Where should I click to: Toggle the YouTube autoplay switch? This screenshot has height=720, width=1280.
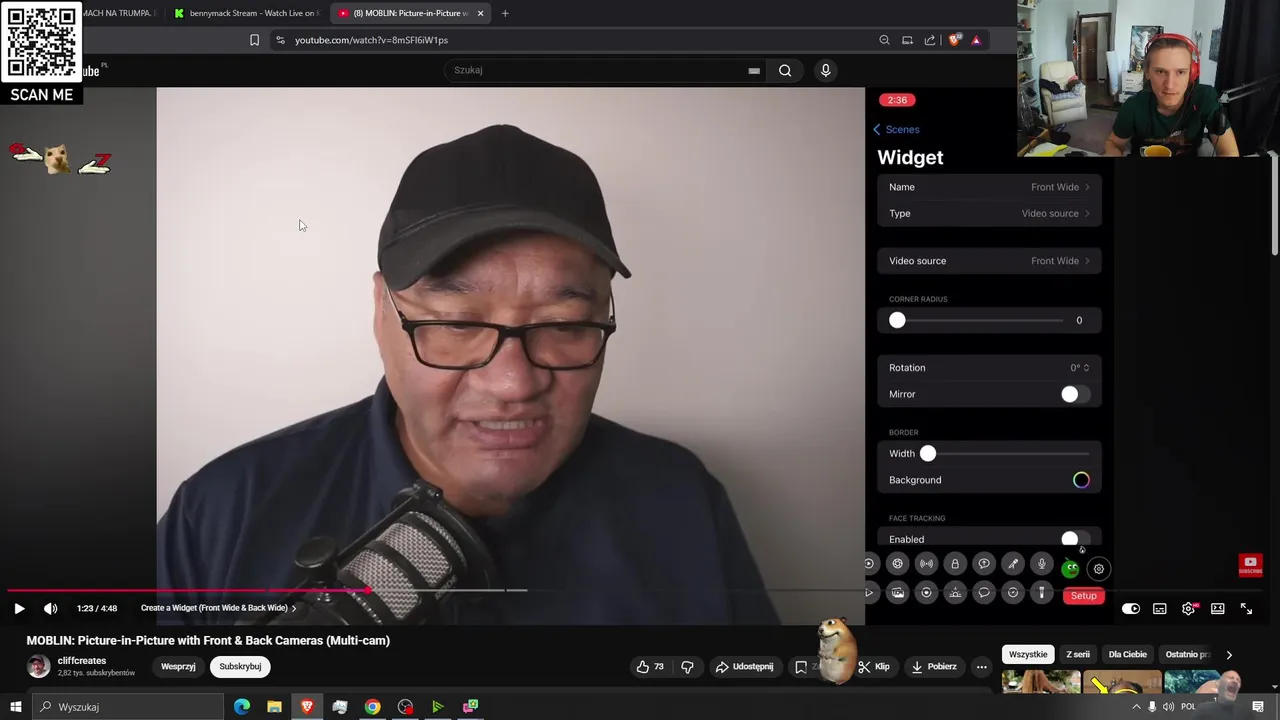tap(1131, 608)
